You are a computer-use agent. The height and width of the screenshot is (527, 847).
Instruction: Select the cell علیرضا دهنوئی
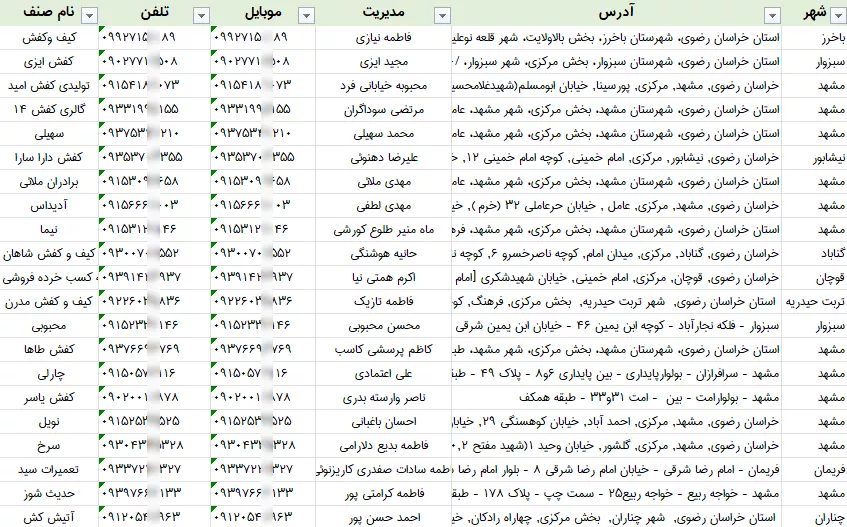384,158
